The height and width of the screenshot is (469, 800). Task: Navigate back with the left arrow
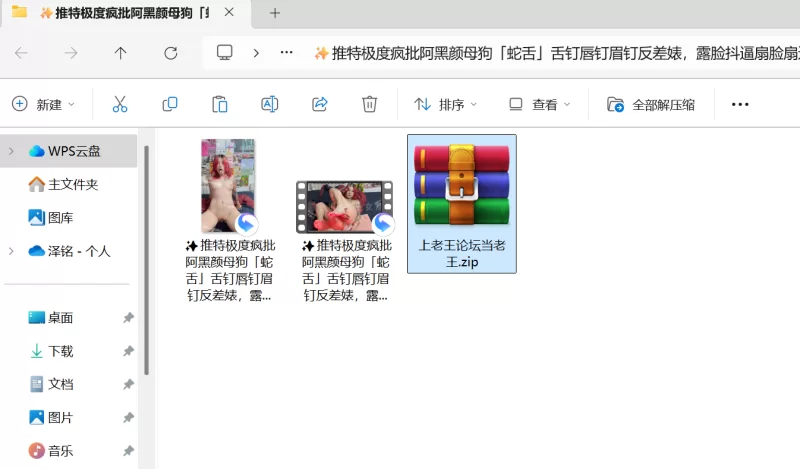tap(21, 53)
